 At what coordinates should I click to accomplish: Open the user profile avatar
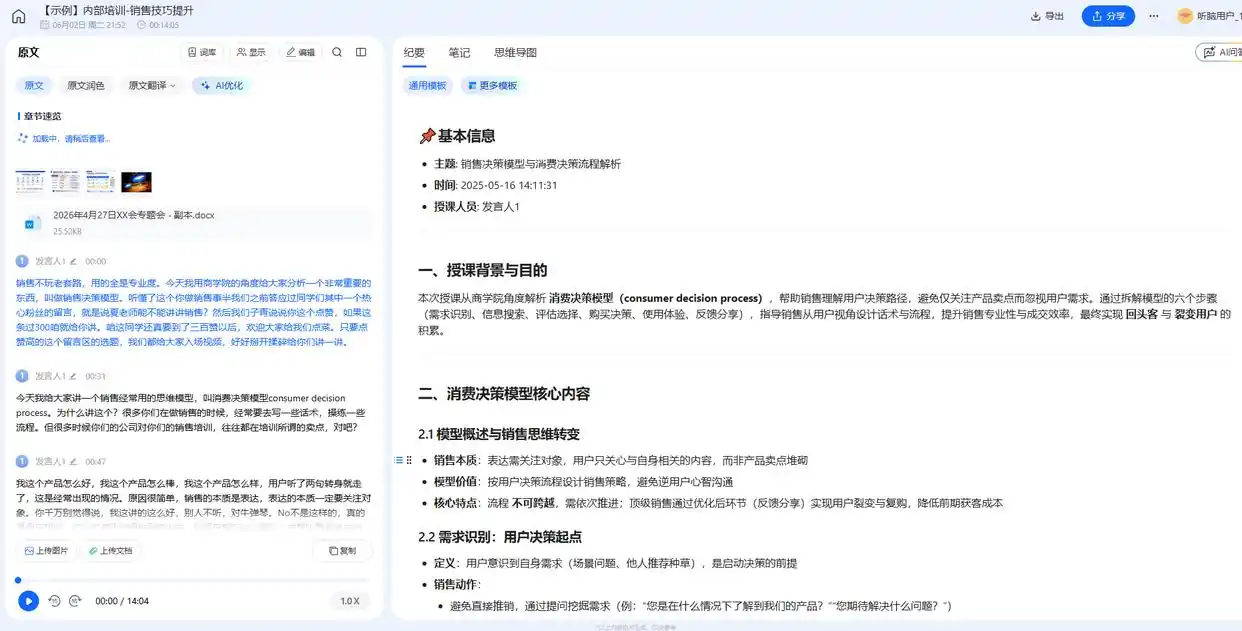coord(1185,16)
